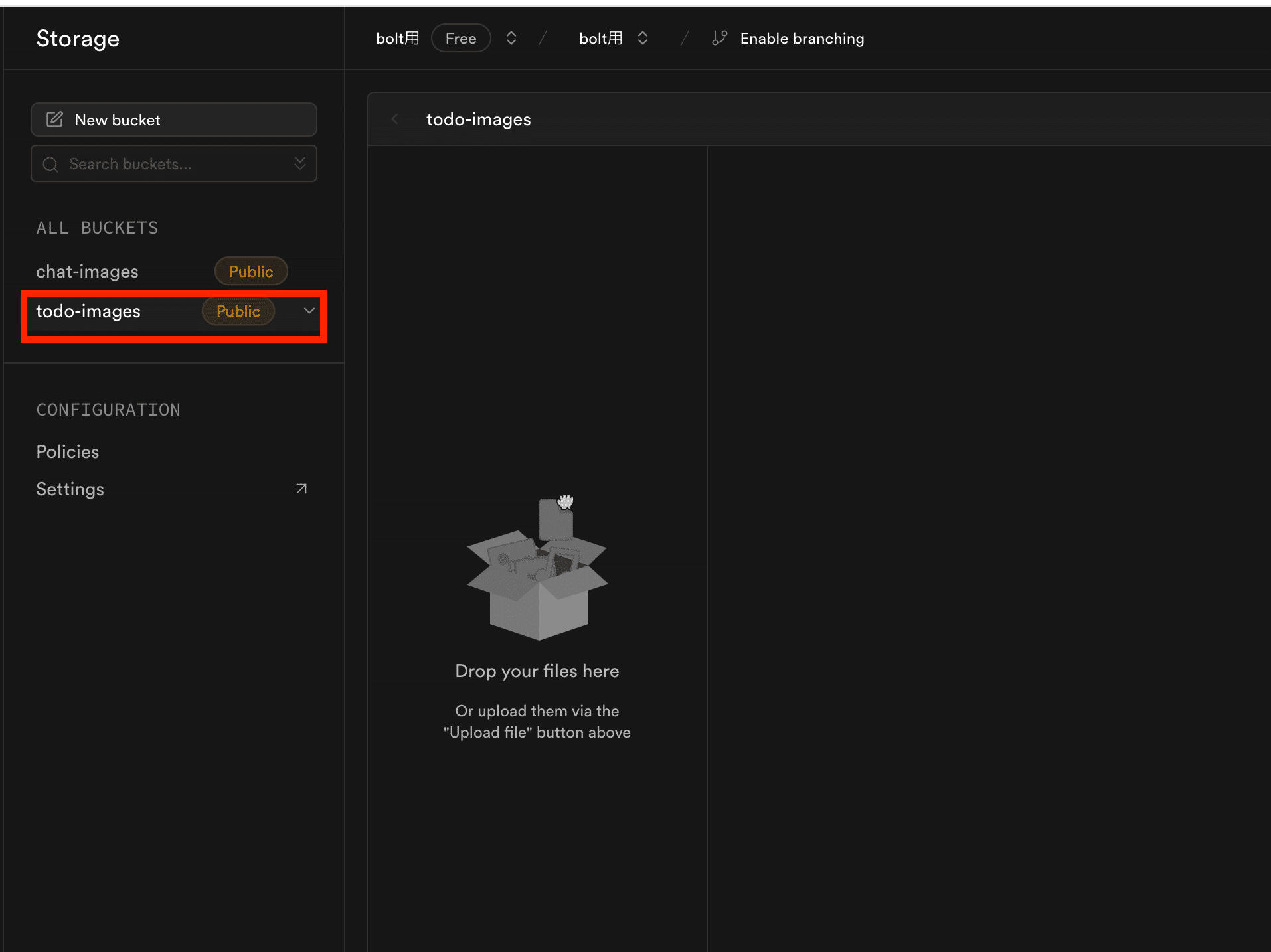Screen dimensions: 1271x952
Task: Click the Public badge on chat-images
Action: click(251, 272)
